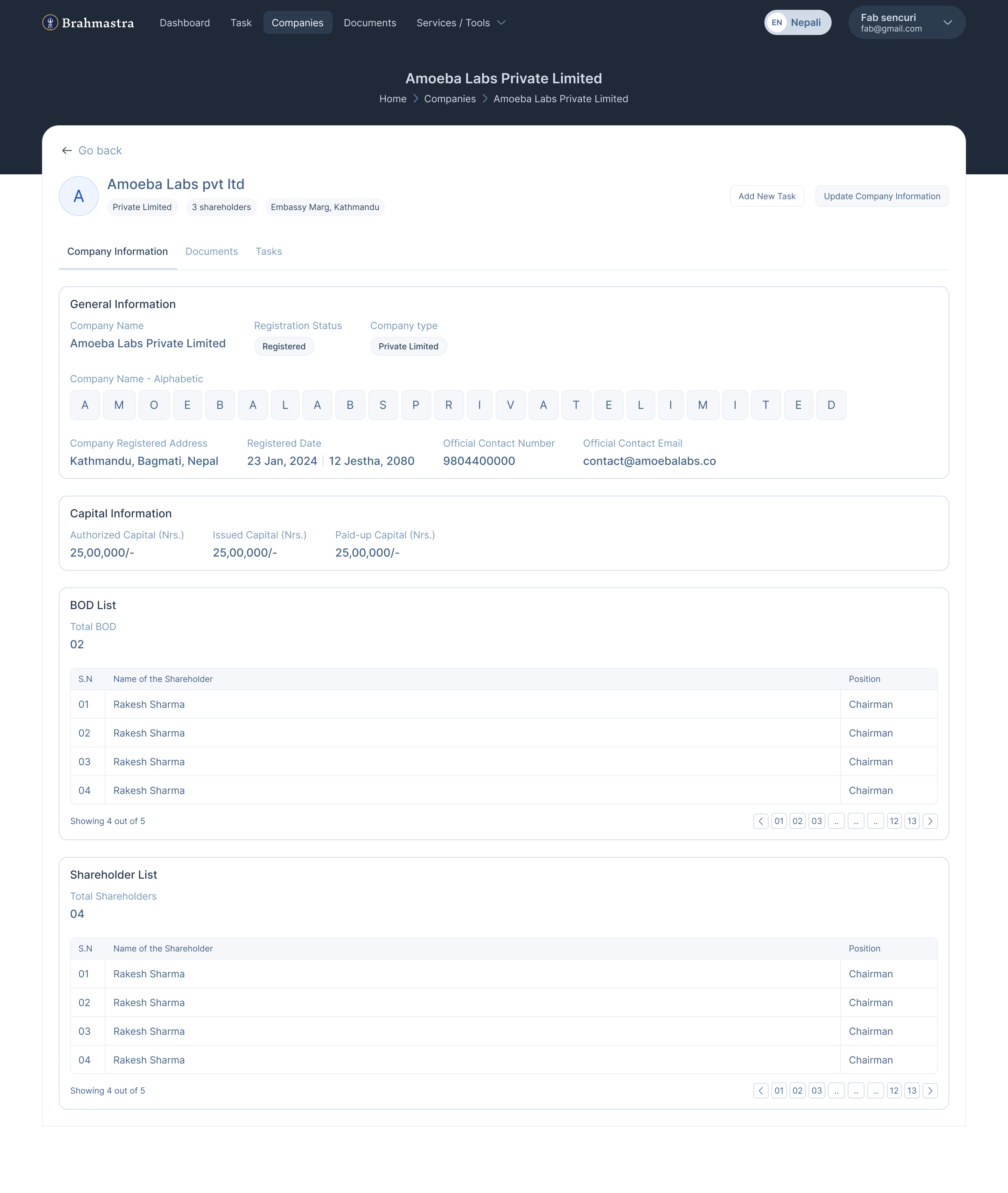Go to previous page in BOD list

click(761, 822)
